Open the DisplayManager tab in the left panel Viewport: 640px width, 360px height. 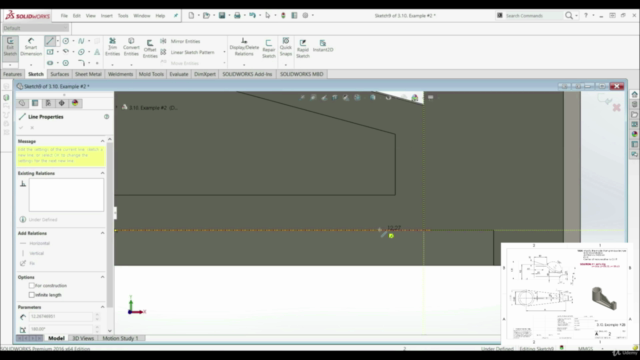click(x=75, y=103)
